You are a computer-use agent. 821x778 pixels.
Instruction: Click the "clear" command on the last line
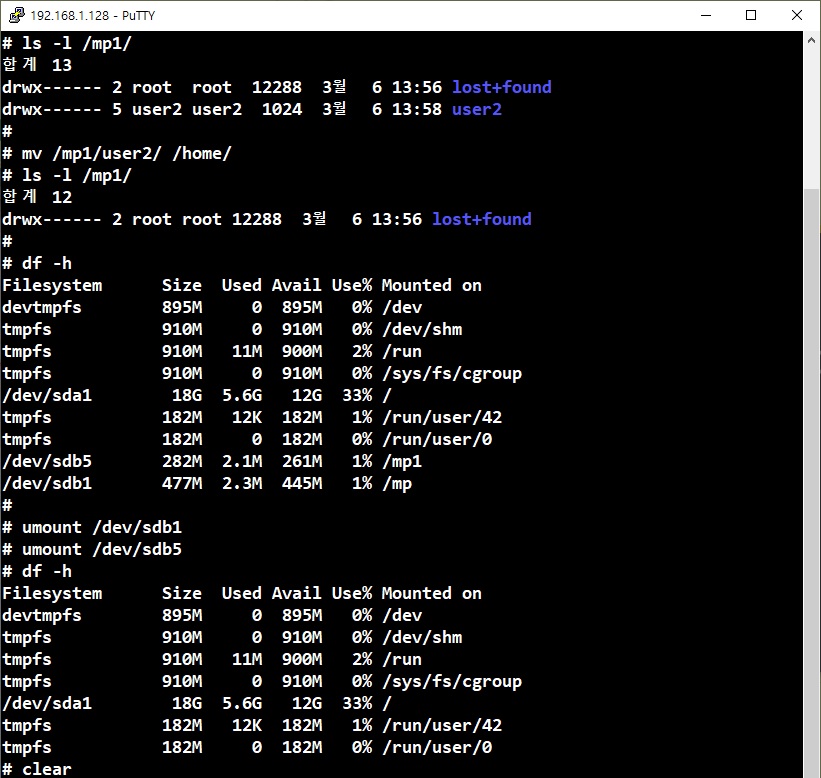coord(47,769)
